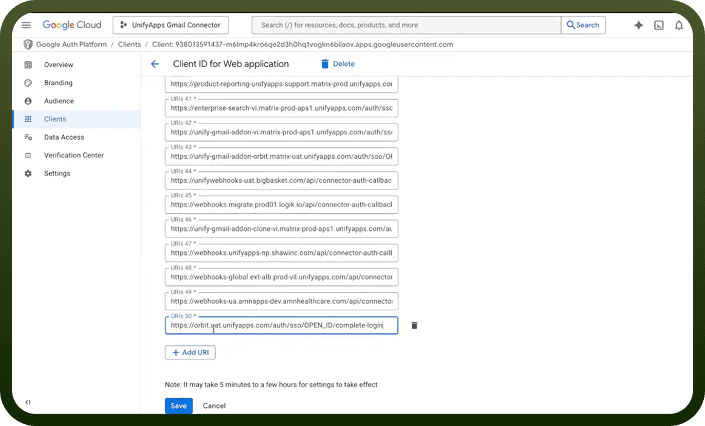This screenshot has height=426, width=705.
Task: Click the Clients grid icon
Action: coord(28,119)
